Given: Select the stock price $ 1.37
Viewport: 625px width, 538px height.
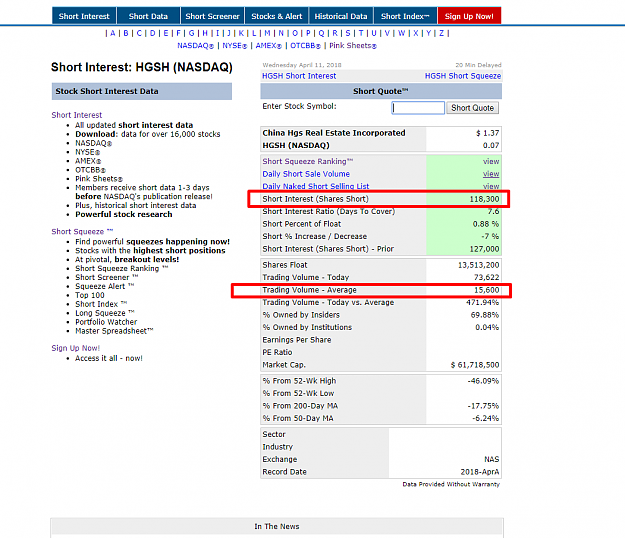Looking at the screenshot, I should (487, 133).
